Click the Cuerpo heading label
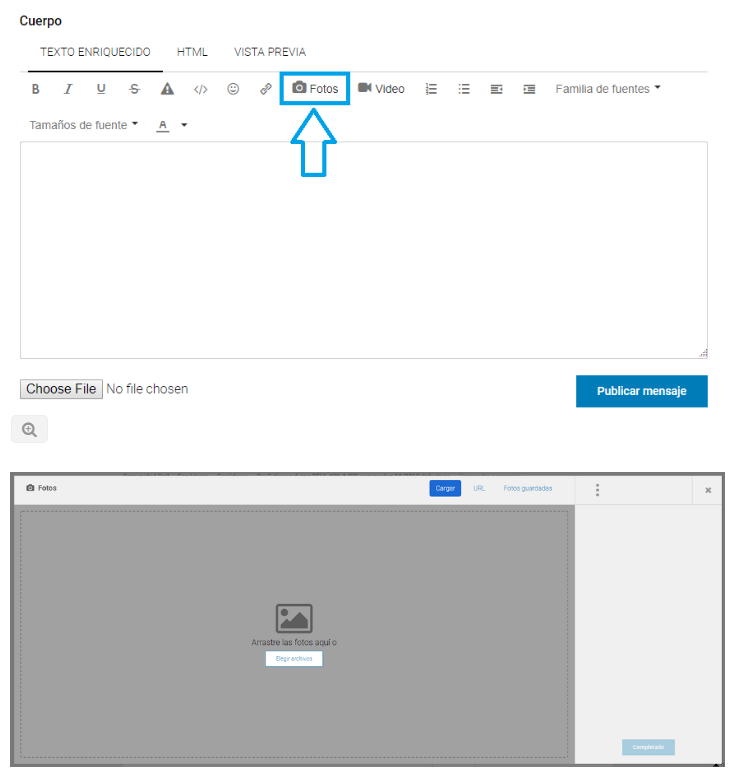Screen dimensions: 735x778 coord(41,21)
